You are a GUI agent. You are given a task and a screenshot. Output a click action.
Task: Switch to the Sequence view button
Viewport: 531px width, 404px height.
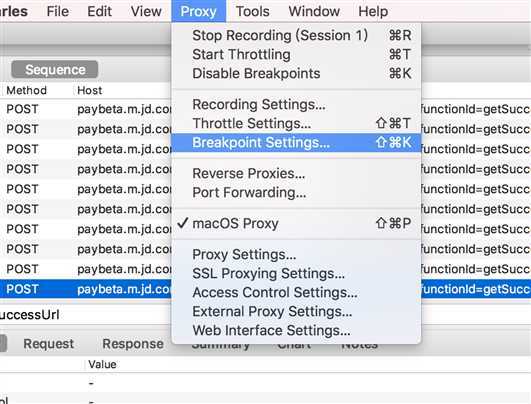[x=55, y=70]
